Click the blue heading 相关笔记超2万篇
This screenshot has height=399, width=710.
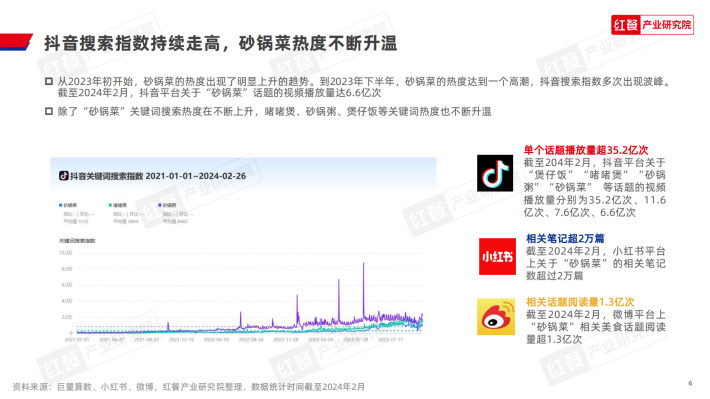(565, 238)
